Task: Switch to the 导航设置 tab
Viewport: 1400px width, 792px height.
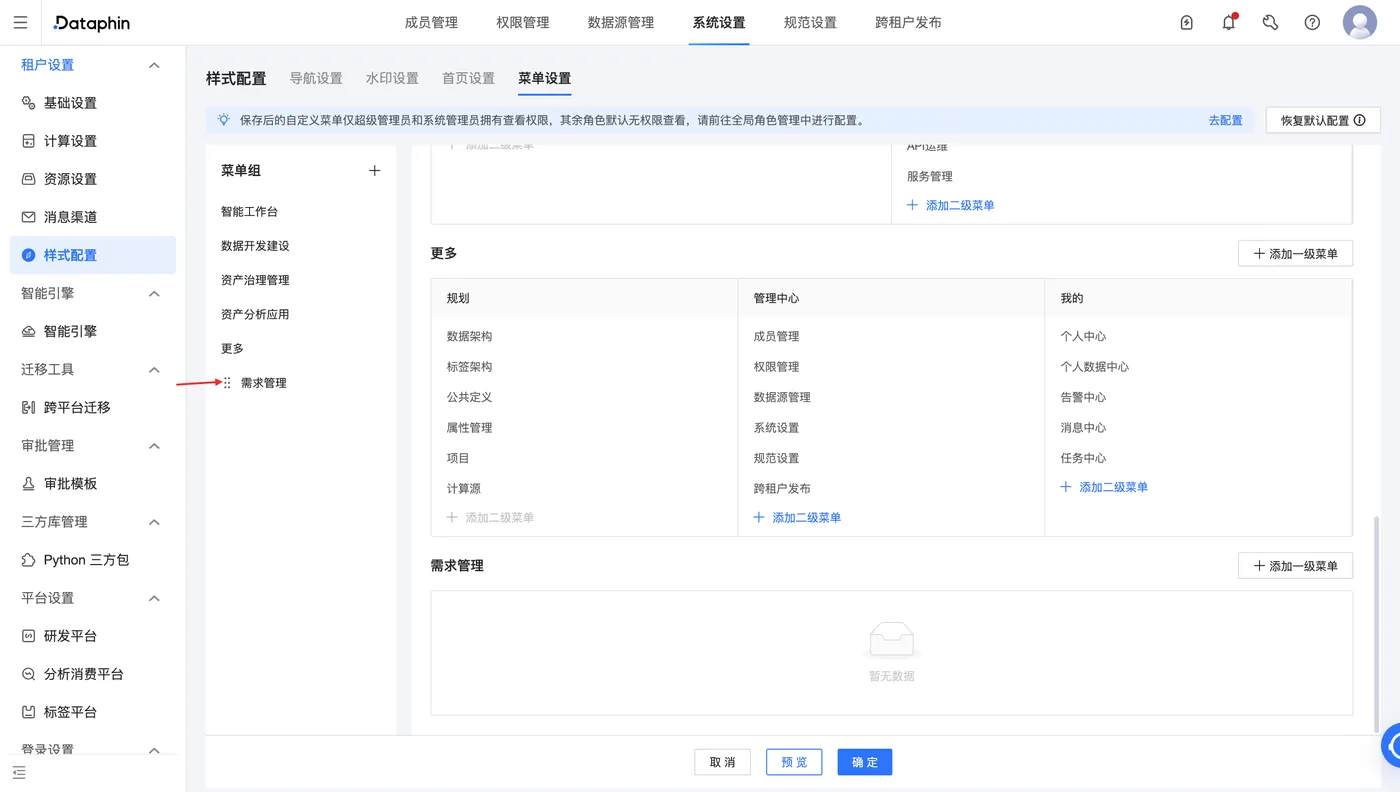Action: [x=316, y=78]
